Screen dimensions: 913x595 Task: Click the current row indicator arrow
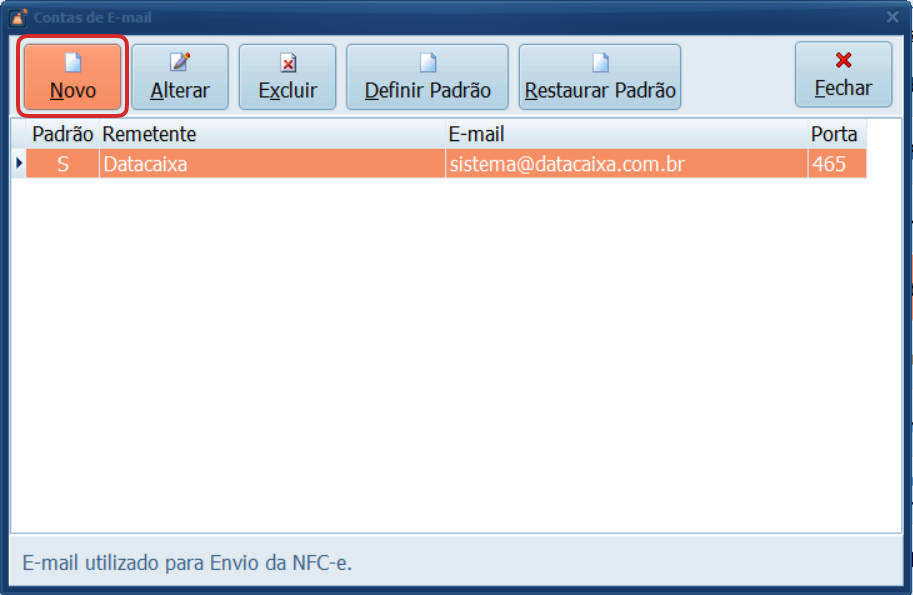coord(18,164)
